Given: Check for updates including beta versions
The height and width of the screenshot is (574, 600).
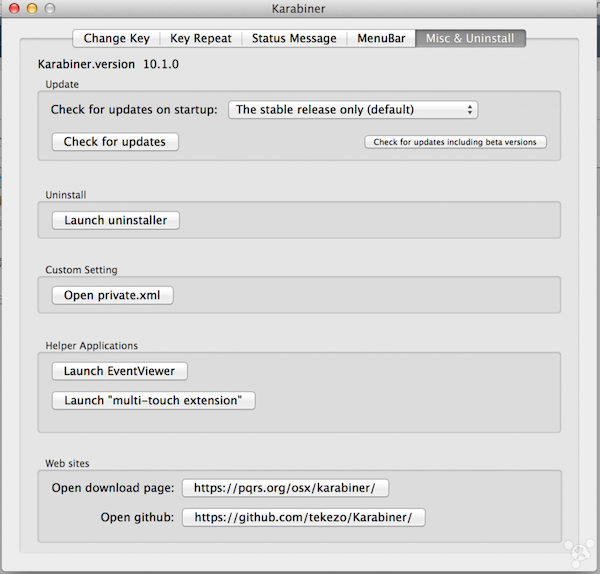Looking at the screenshot, I should 455,142.
